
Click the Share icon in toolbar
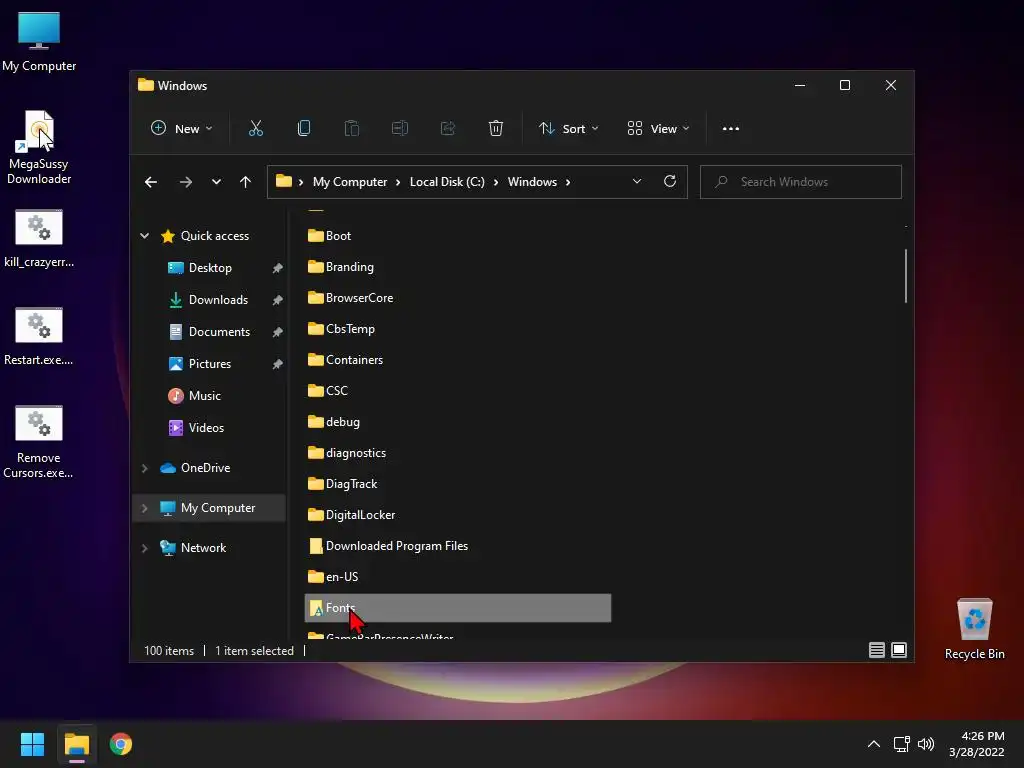click(448, 129)
